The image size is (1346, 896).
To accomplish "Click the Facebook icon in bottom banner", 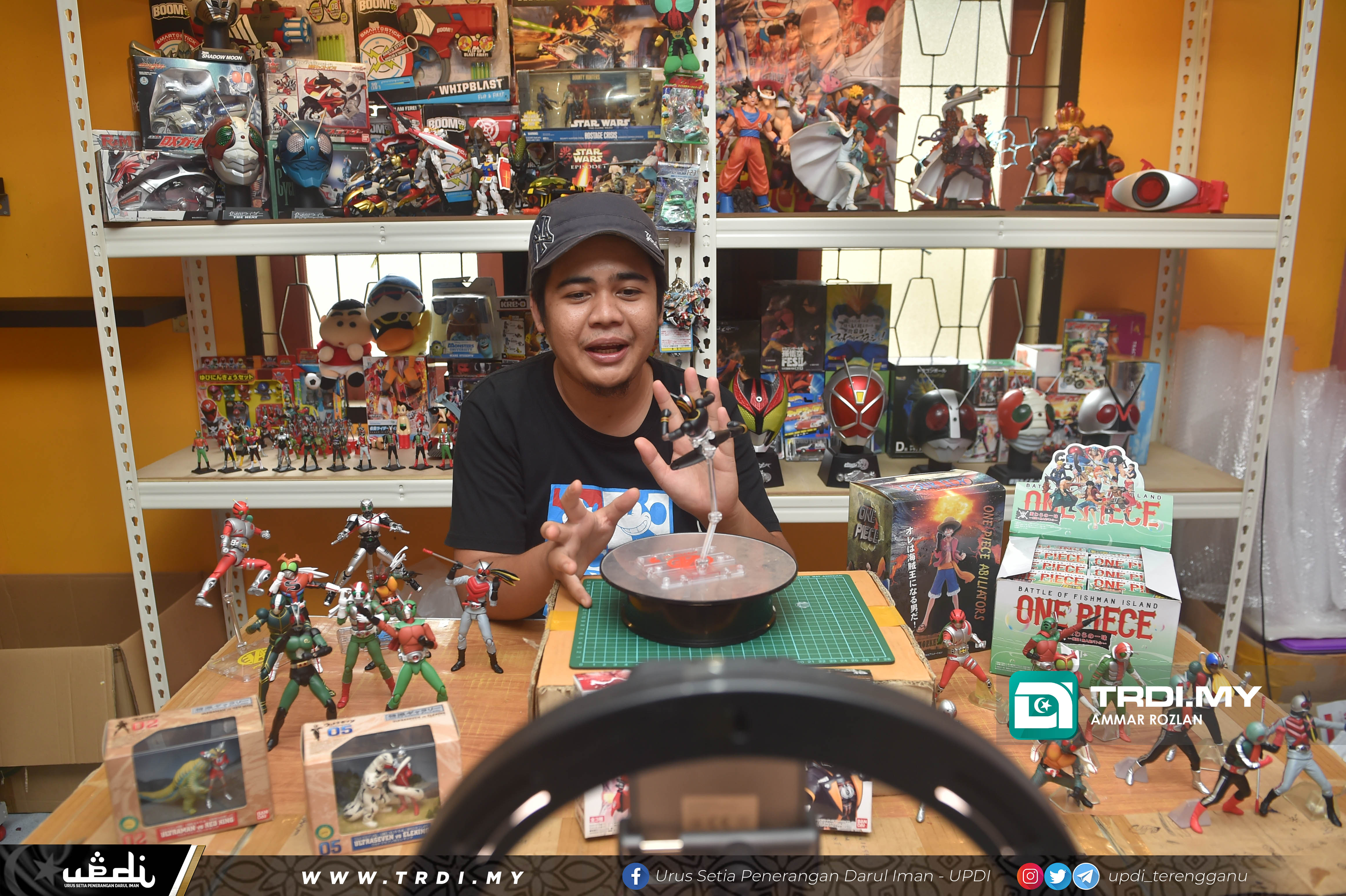I will (x=635, y=876).
